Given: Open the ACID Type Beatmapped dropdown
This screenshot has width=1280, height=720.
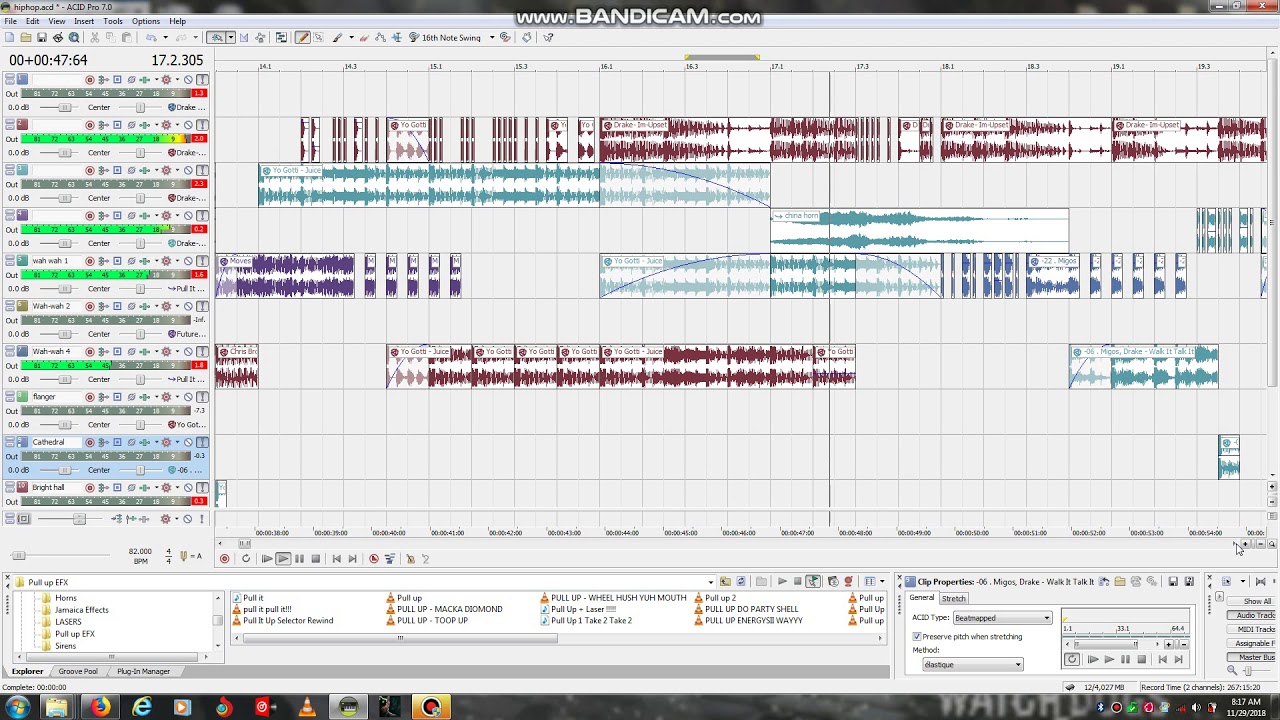Looking at the screenshot, I should [x=1047, y=618].
